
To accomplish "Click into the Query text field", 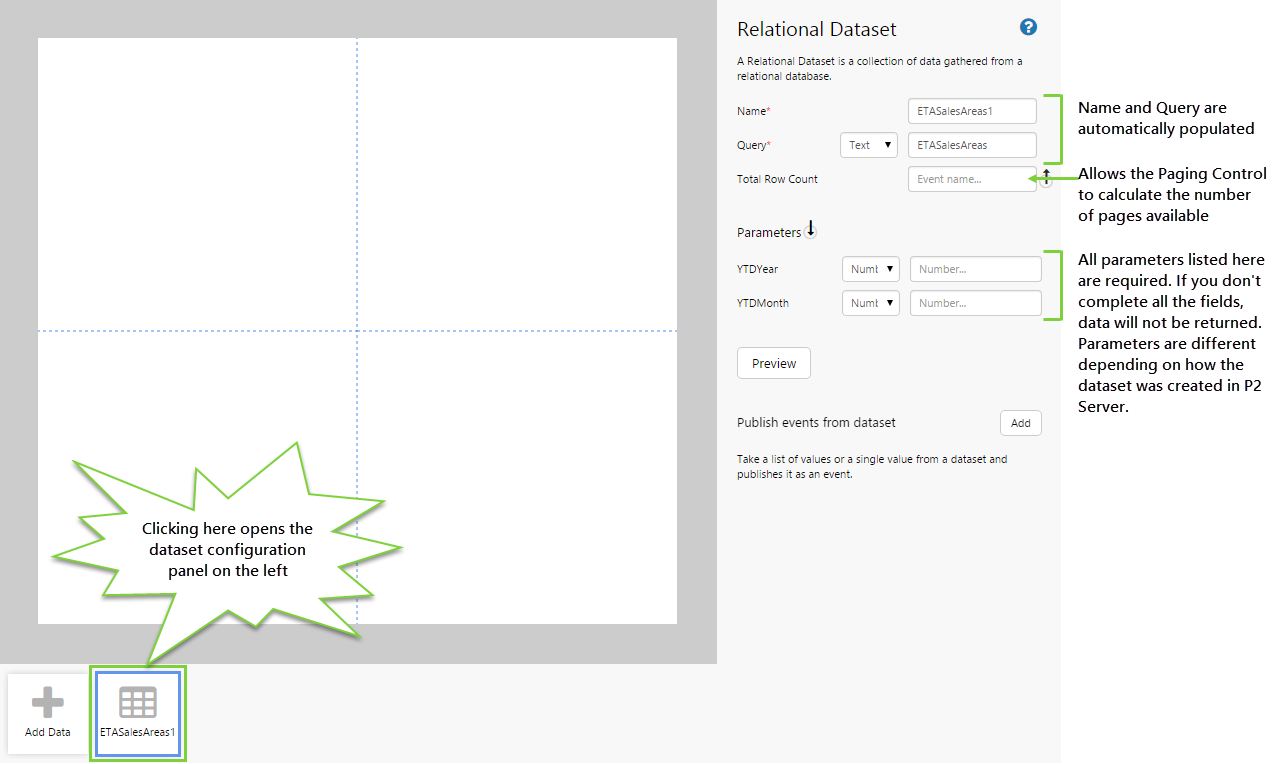I will [x=971, y=145].
